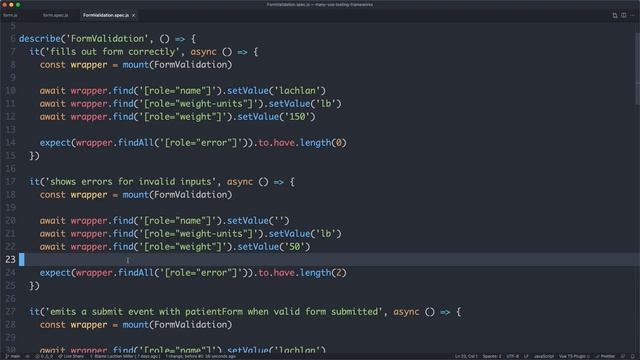Split the editor to the right
Screen dimensions: 640x360
(624, 16)
